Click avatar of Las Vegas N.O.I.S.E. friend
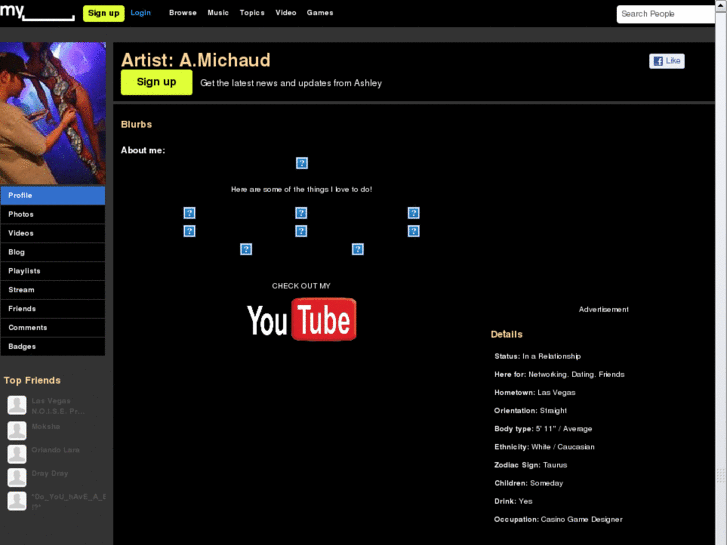 point(17,405)
